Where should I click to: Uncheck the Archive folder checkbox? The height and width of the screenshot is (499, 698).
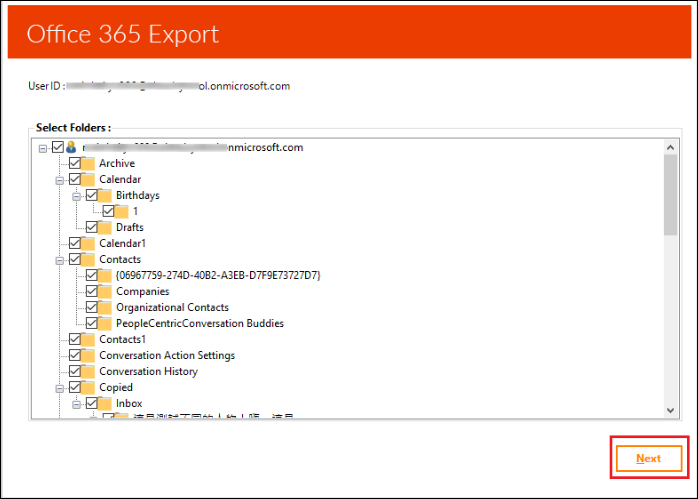tap(75, 163)
